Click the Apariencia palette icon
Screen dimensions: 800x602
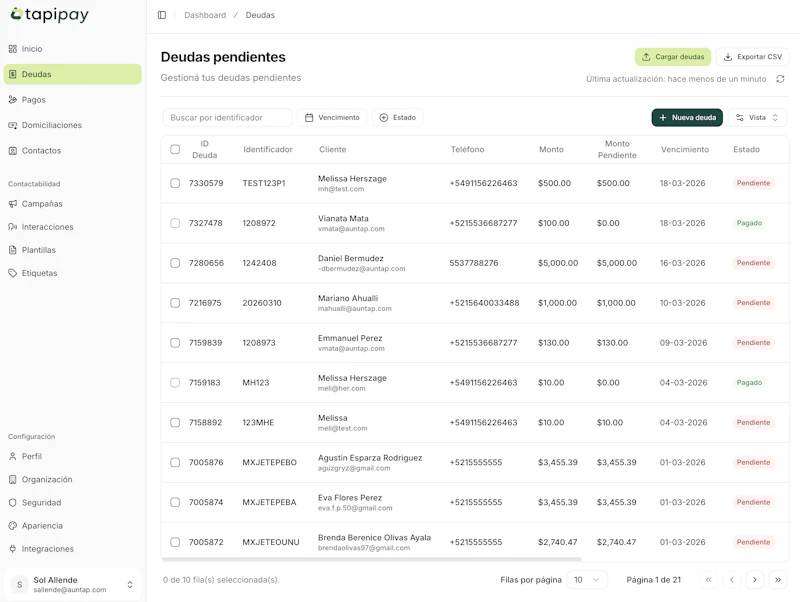13,525
